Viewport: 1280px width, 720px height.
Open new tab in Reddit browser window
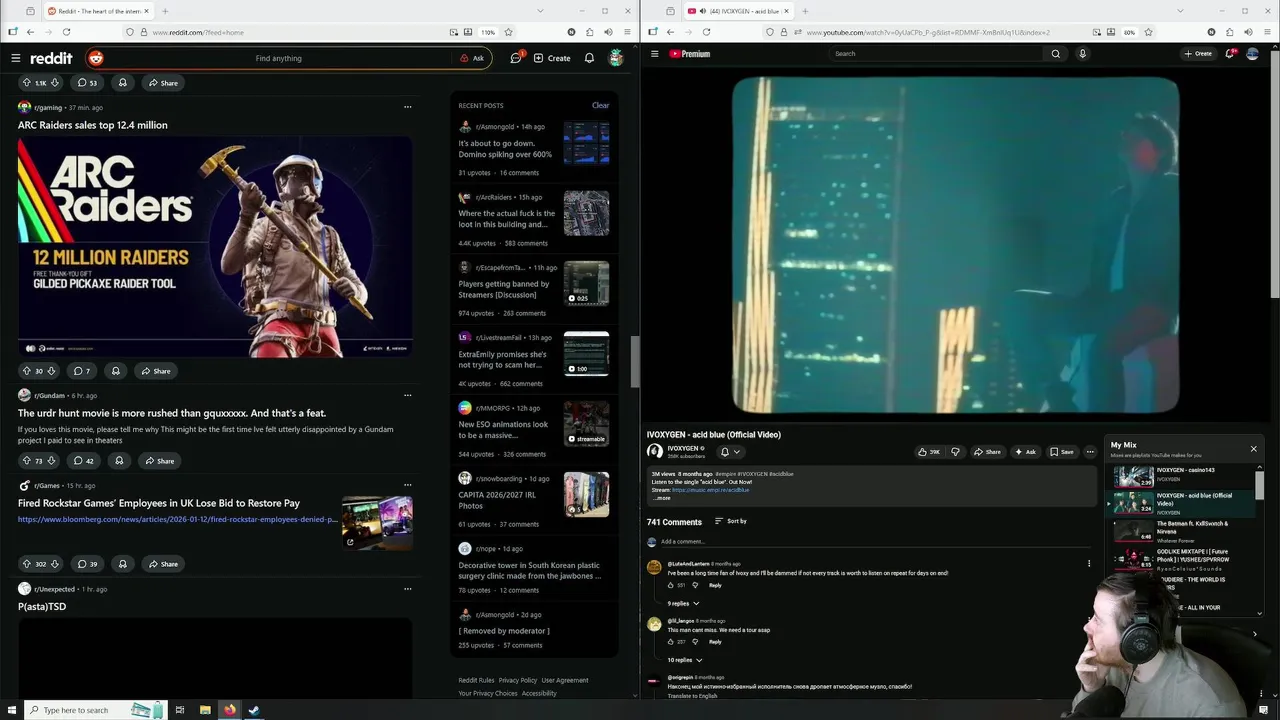point(165,11)
